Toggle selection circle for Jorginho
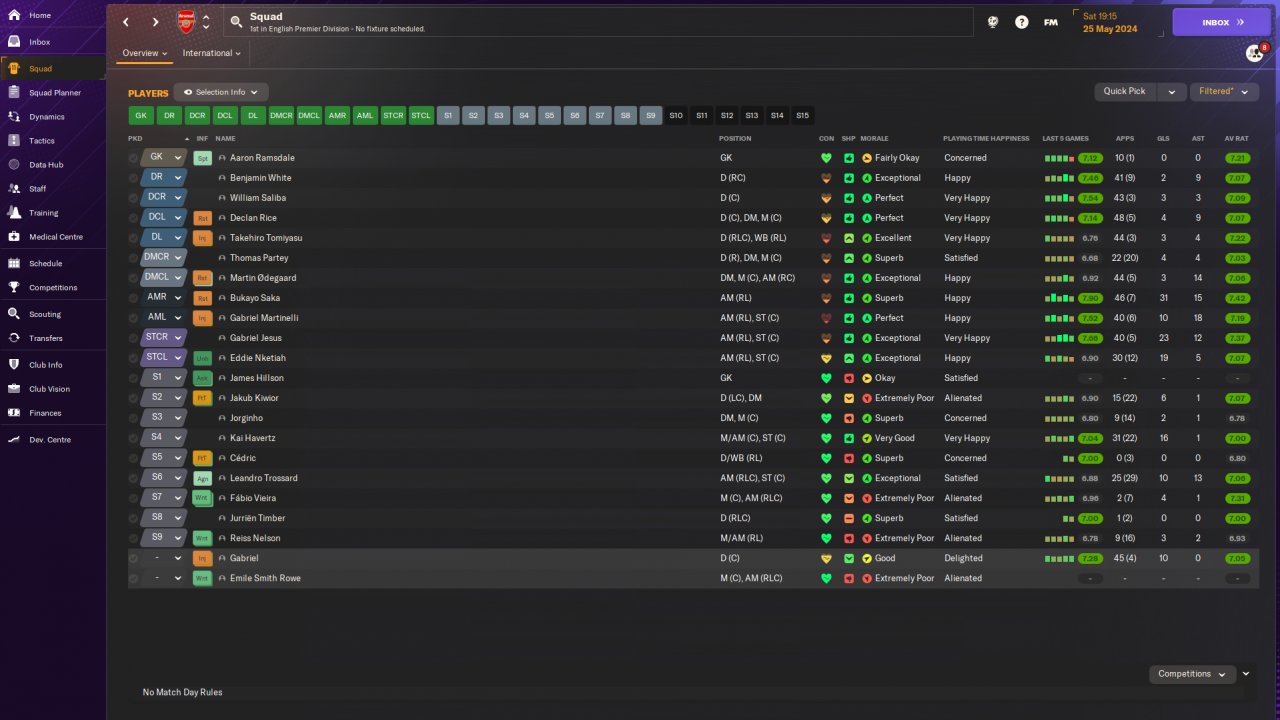This screenshot has height=720, width=1280. (x=133, y=418)
